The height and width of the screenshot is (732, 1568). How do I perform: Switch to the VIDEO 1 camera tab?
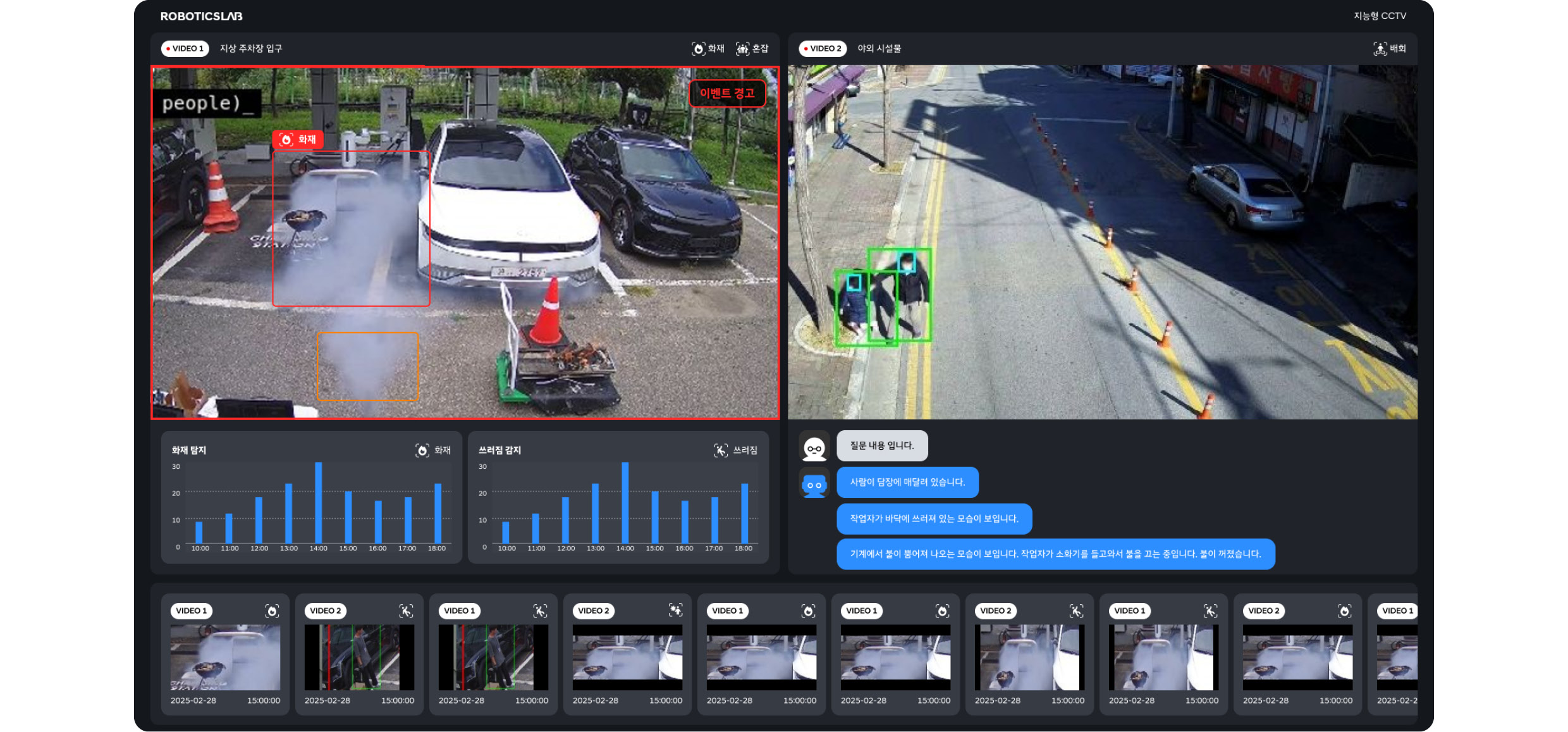coord(185,48)
